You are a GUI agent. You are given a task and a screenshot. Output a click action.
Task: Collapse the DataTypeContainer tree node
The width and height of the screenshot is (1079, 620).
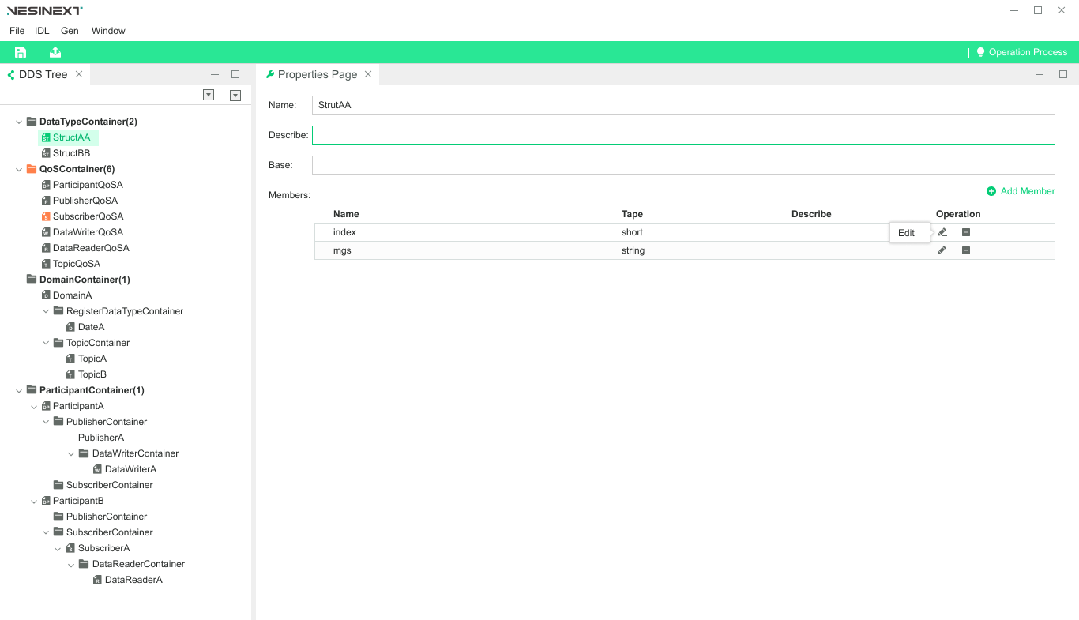(x=19, y=122)
